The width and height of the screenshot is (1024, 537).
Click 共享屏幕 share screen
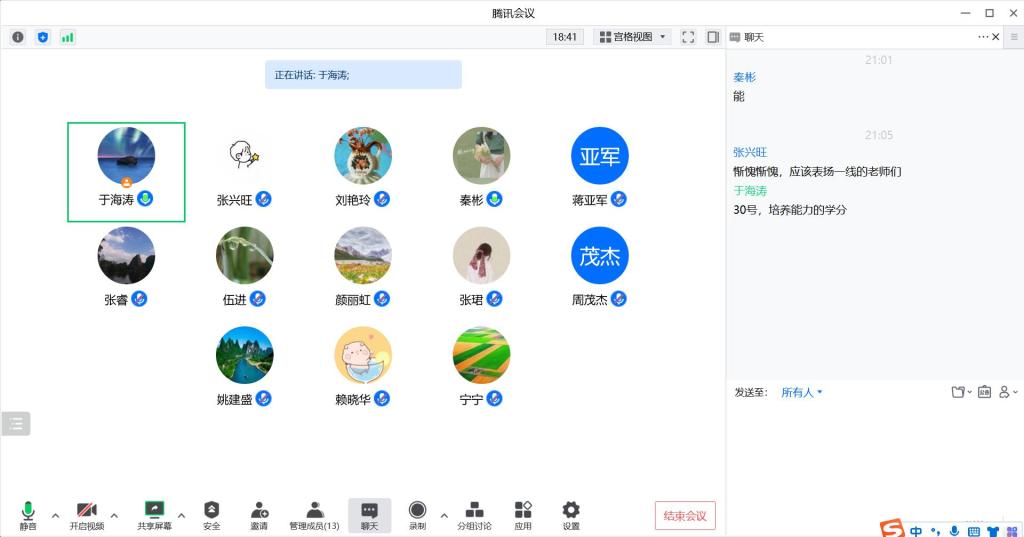coord(154,514)
